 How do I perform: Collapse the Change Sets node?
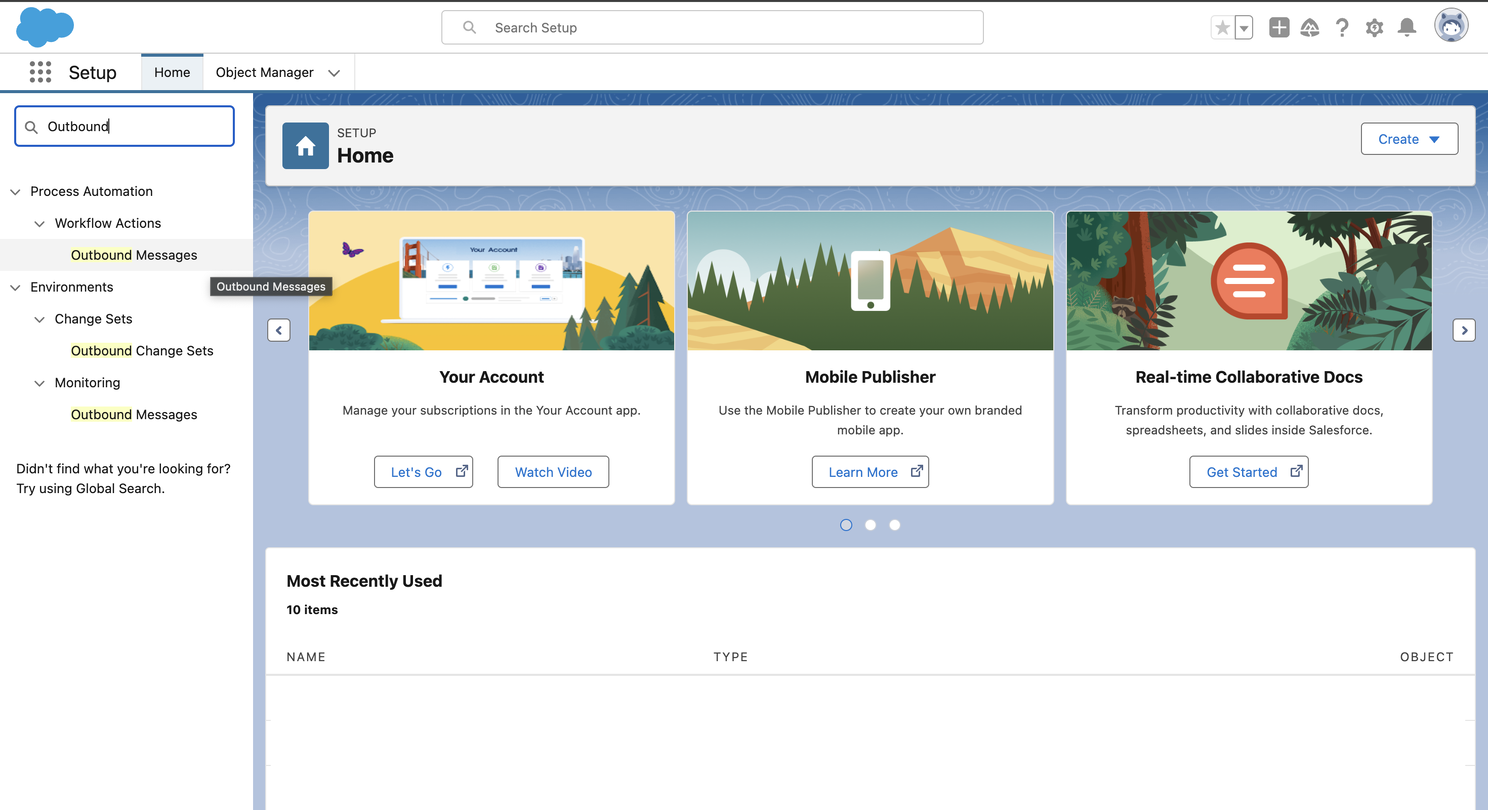(40, 319)
